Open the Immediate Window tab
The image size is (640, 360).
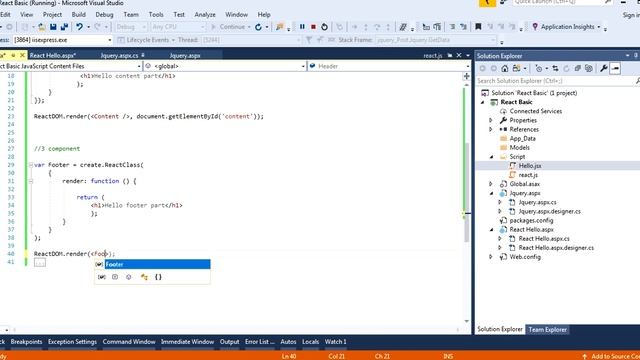[x=187, y=342]
